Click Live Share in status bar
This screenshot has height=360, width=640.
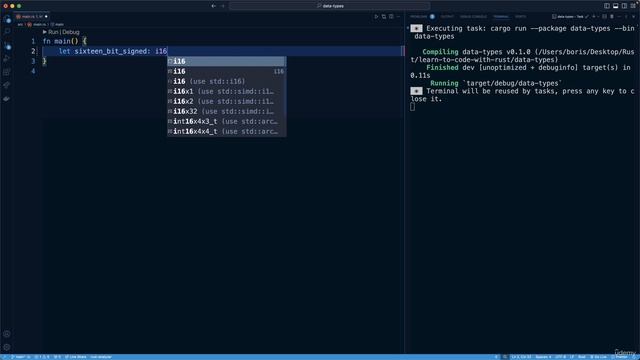[x=76, y=357]
